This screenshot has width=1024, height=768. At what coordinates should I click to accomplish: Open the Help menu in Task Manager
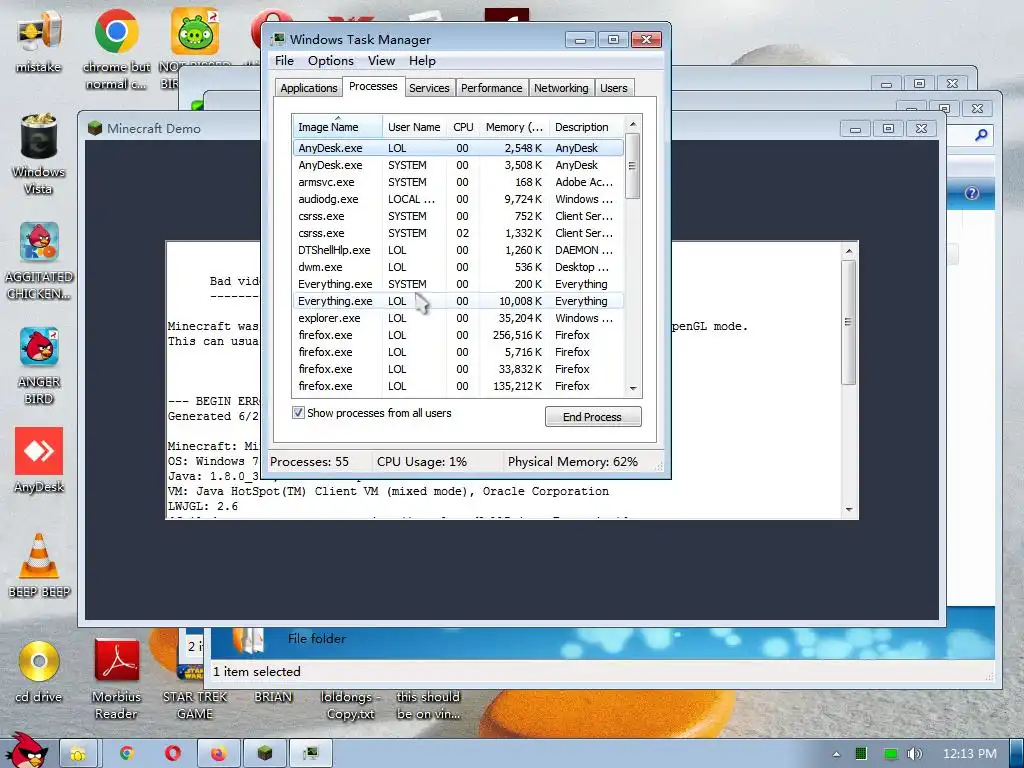point(422,61)
